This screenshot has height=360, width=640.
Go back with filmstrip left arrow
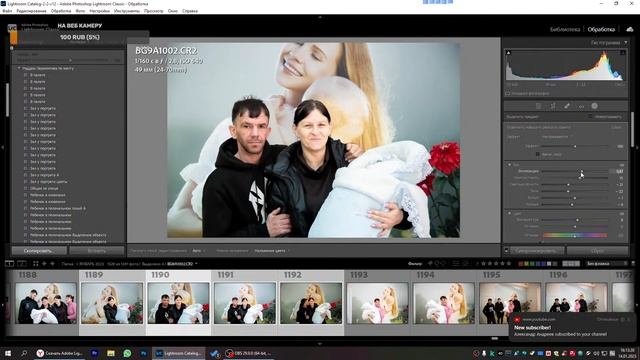coord(44,264)
